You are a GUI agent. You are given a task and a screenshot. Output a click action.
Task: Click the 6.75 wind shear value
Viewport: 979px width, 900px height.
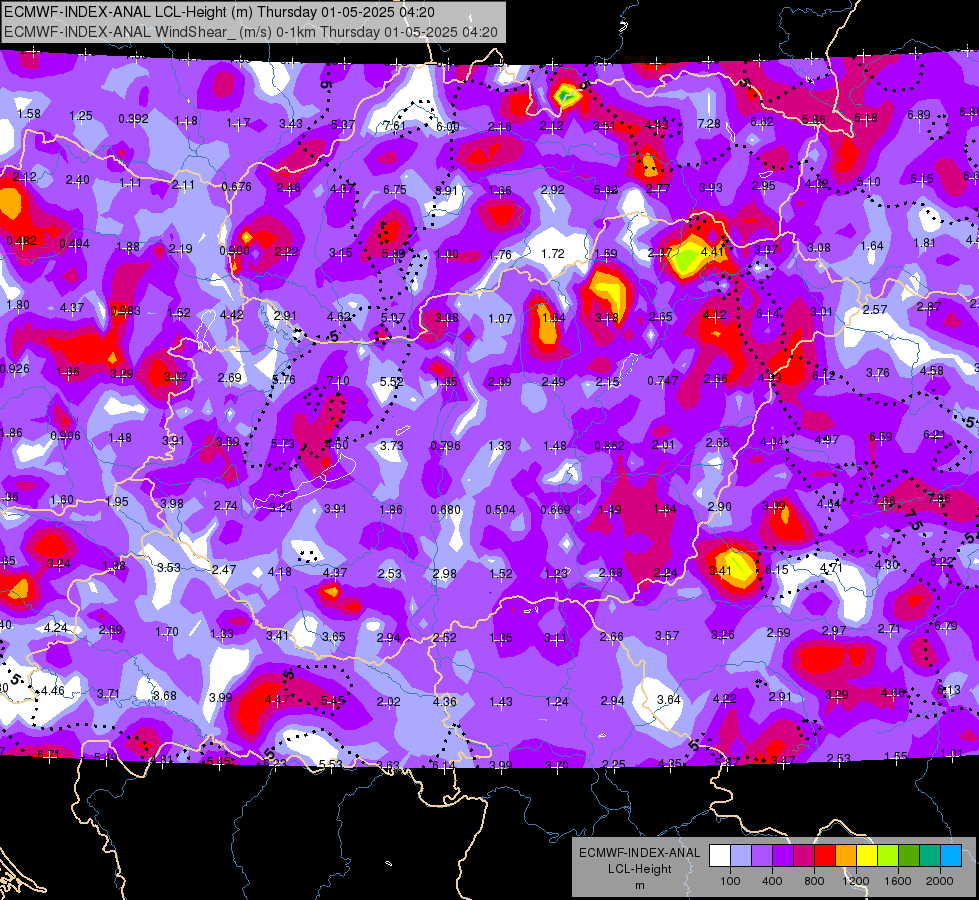click(x=395, y=189)
